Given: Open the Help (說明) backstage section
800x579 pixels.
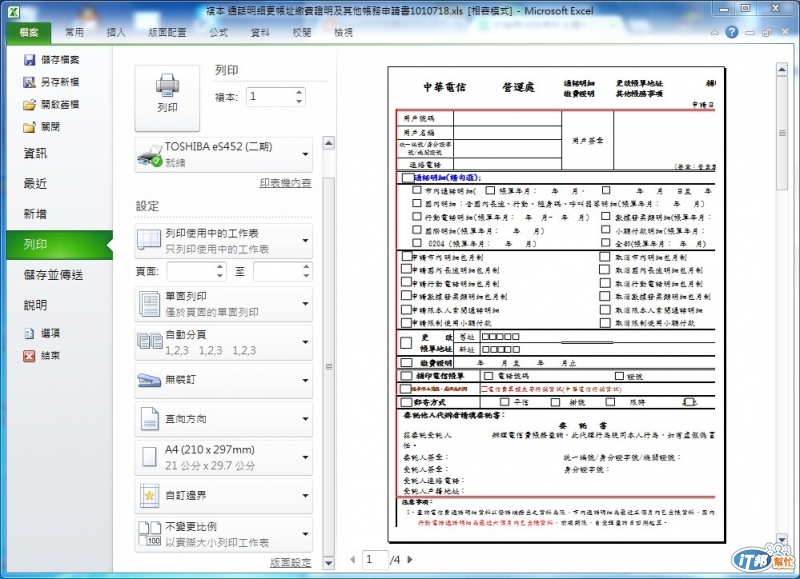Looking at the screenshot, I should coord(59,305).
